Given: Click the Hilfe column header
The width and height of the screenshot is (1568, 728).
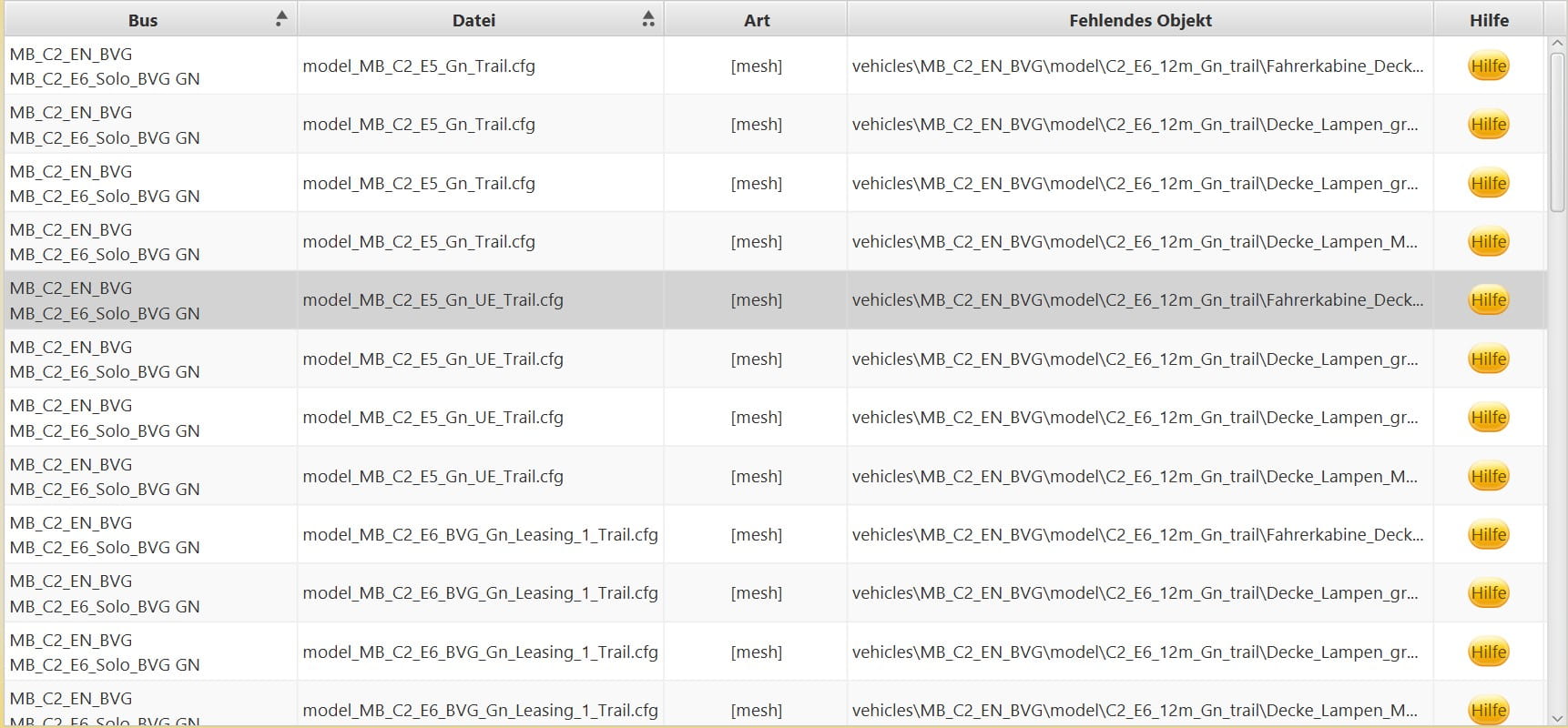Looking at the screenshot, I should coord(1488,20).
